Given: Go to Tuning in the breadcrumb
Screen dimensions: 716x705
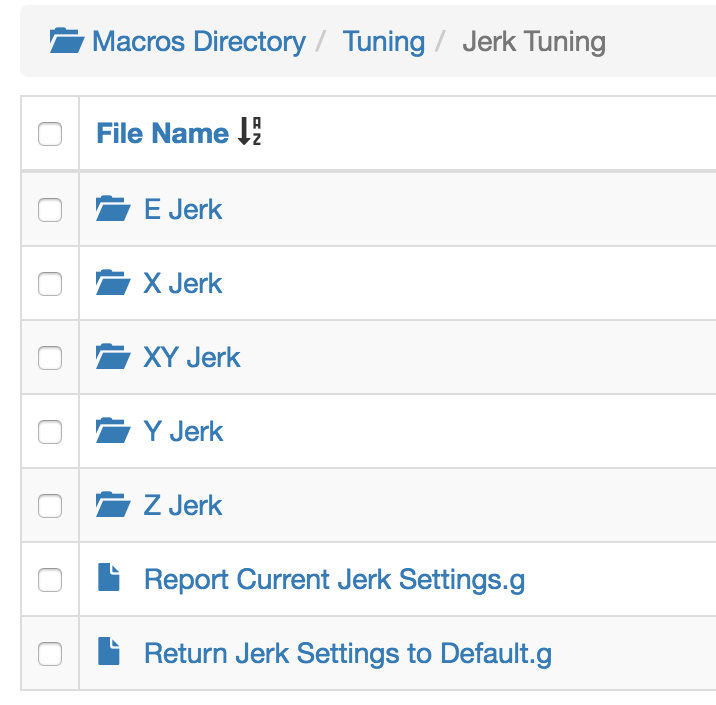Looking at the screenshot, I should tap(384, 42).
